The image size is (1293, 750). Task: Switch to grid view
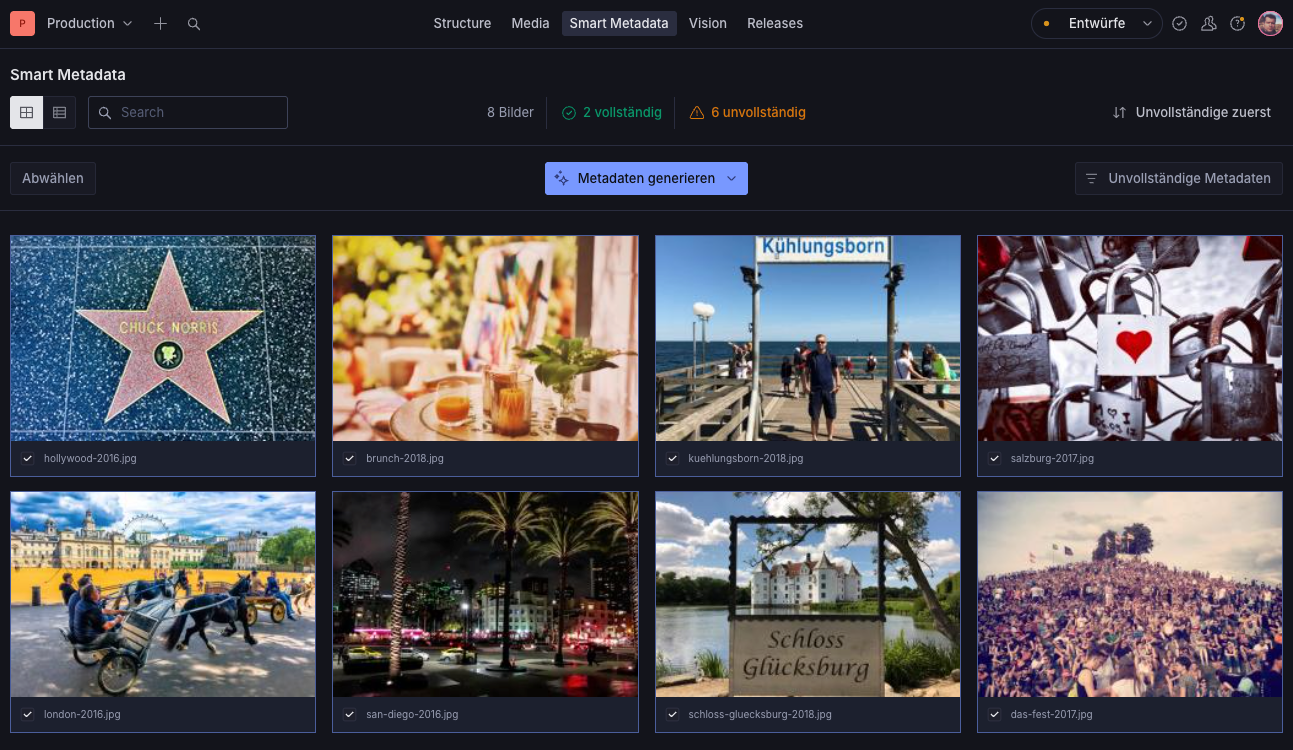tap(26, 112)
